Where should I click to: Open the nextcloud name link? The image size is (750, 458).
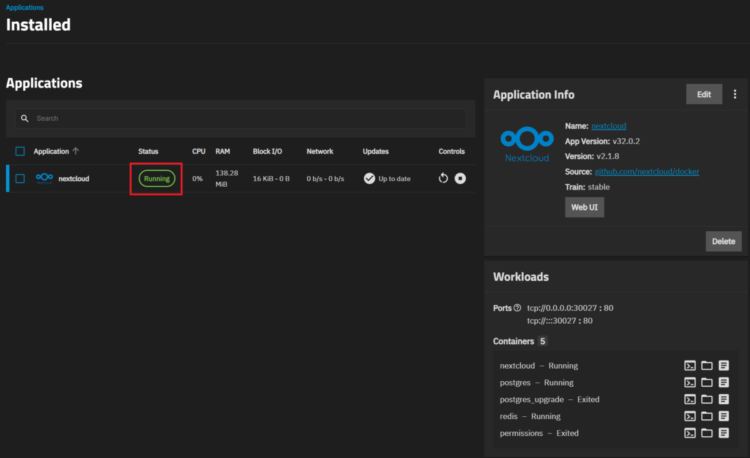click(x=609, y=126)
